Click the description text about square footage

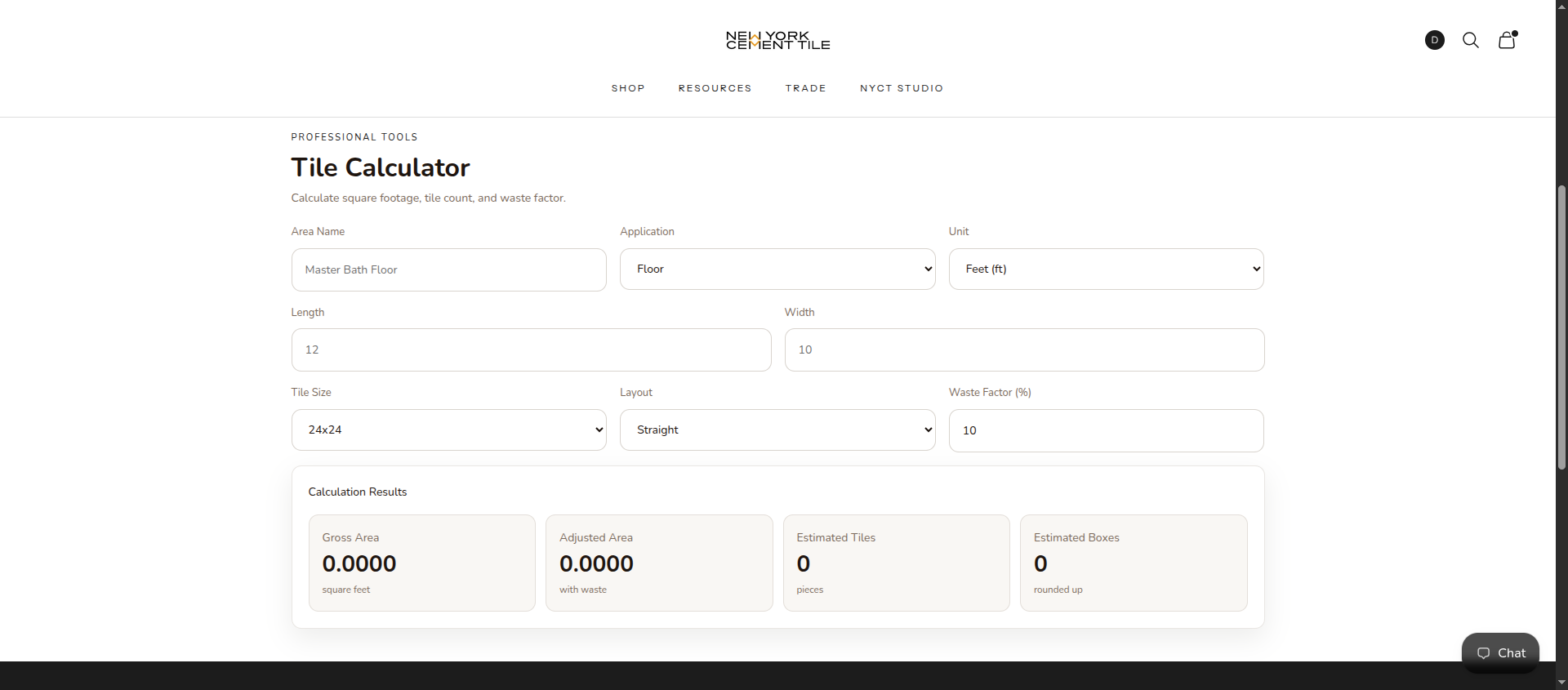428,198
